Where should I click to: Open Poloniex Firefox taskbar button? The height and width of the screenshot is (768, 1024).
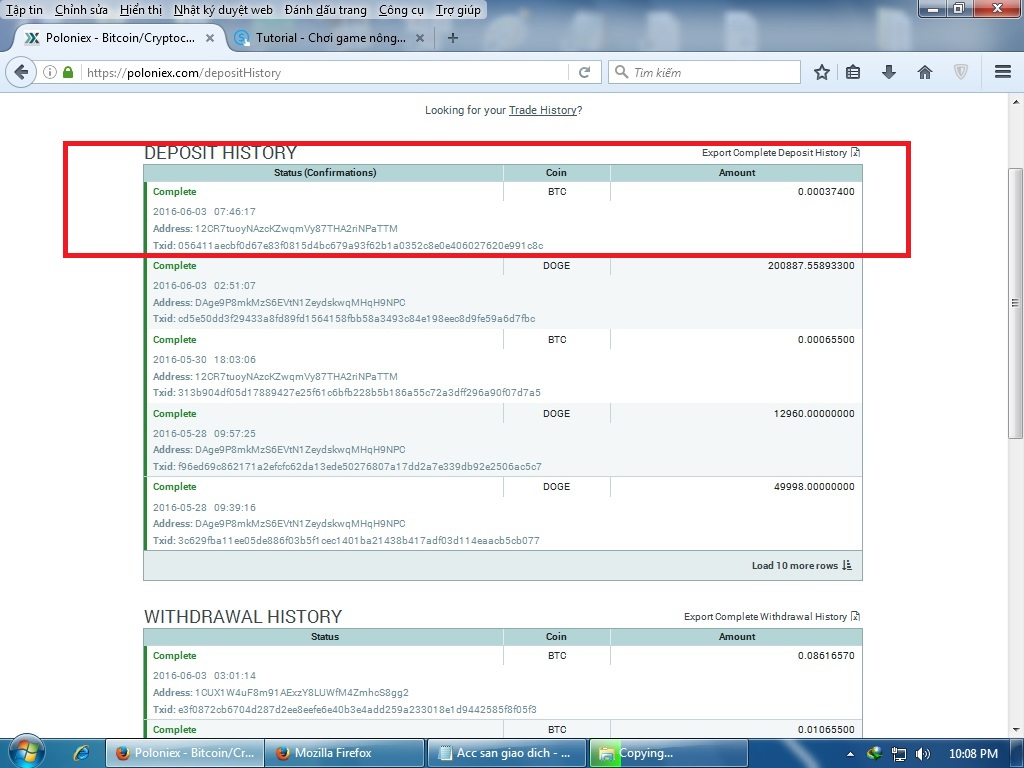pyautogui.click(x=185, y=753)
